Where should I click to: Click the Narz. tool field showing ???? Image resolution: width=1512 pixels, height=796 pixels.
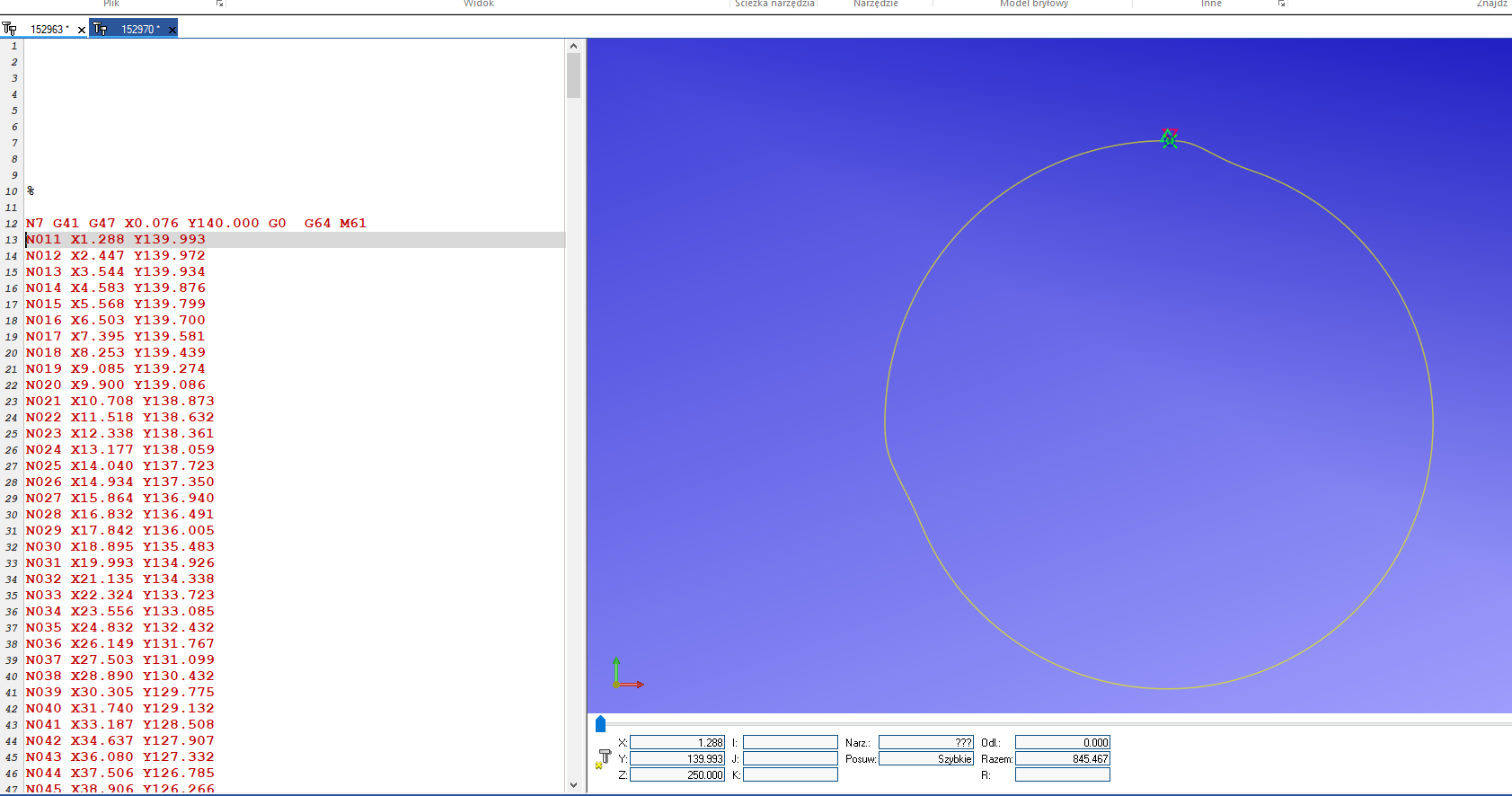tap(926, 742)
